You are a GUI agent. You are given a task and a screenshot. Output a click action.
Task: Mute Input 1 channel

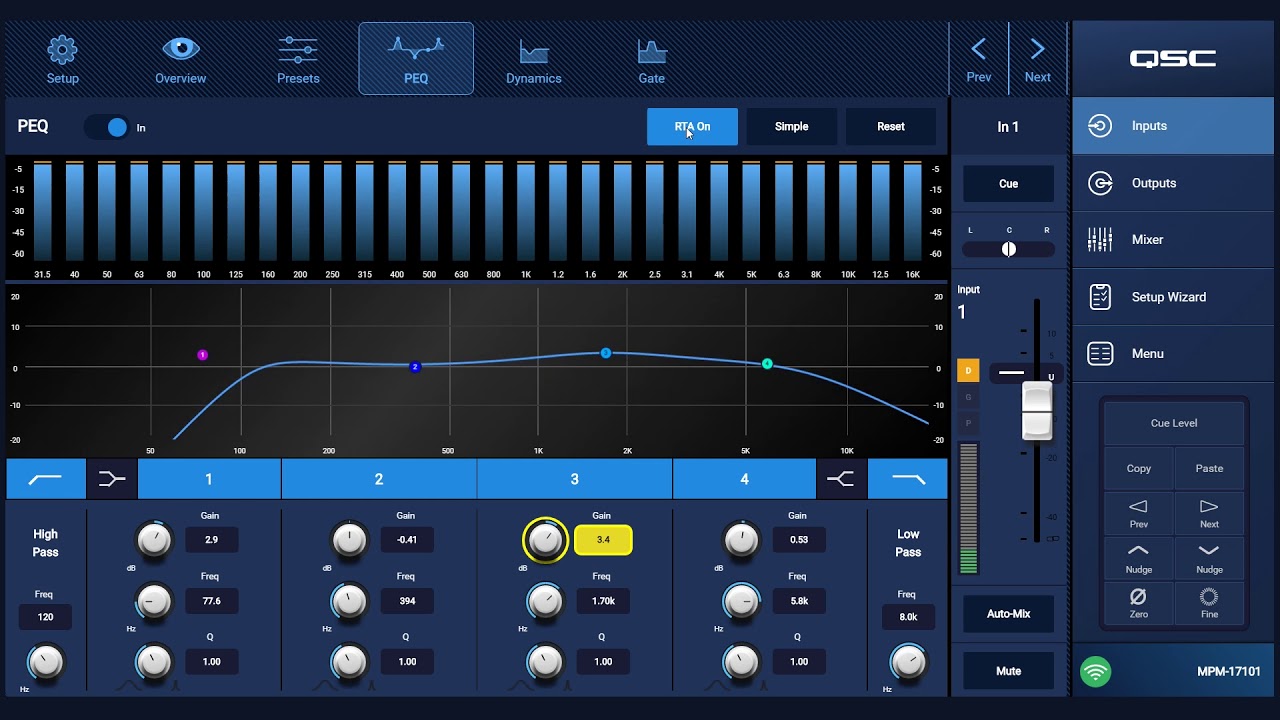pyautogui.click(x=1008, y=671)
